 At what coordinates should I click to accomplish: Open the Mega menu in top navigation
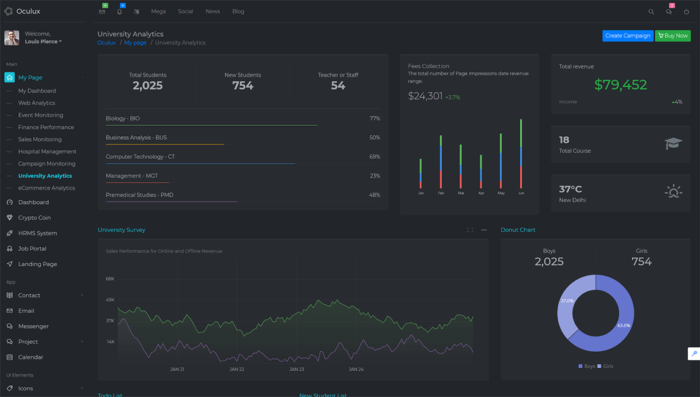pos(158,12)
